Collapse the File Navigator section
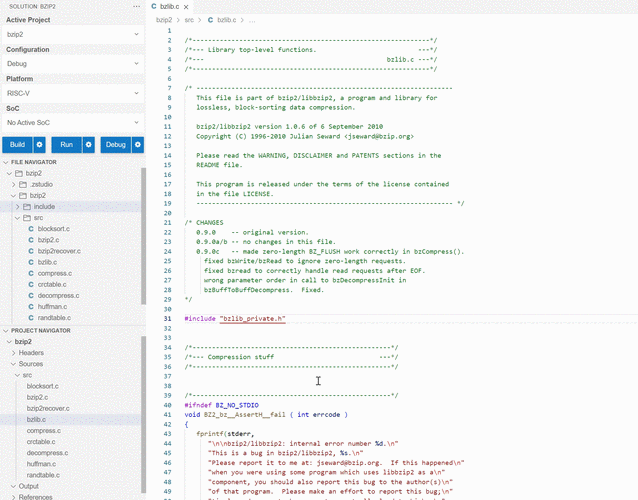This screenshot has width=638, height=500. pos(4,162)
